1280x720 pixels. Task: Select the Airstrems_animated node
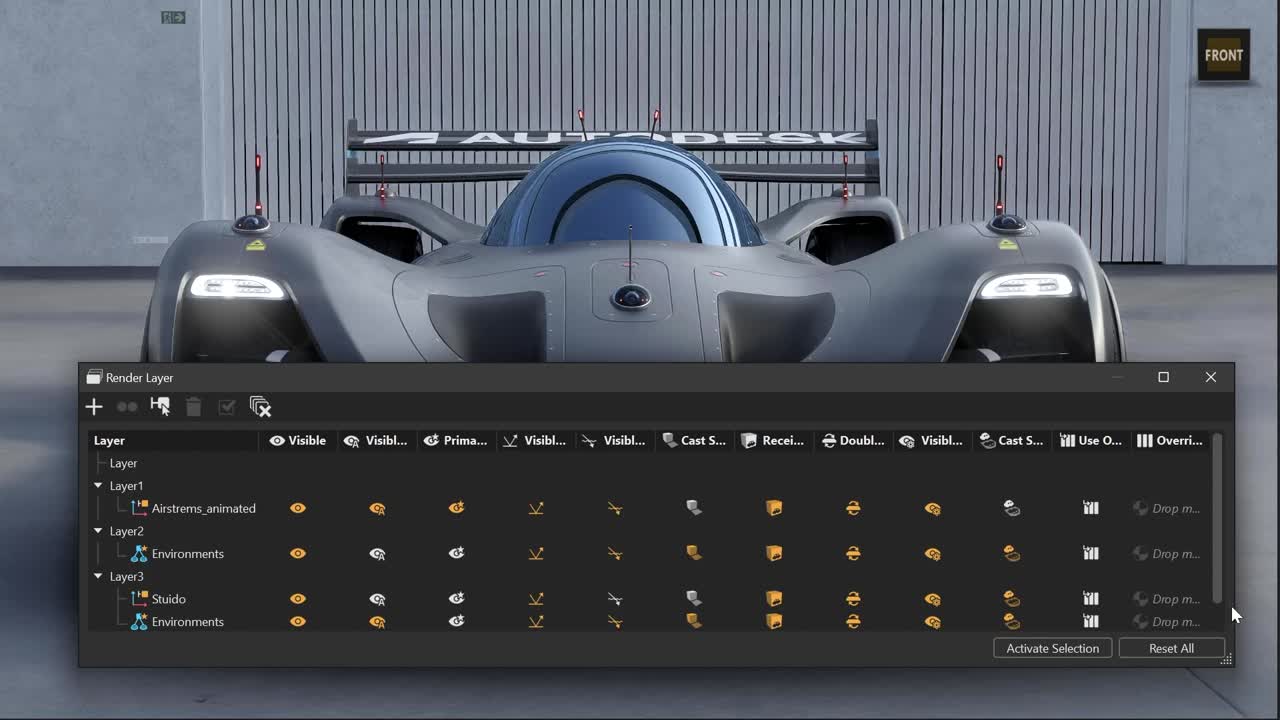pyautogui.click(x=203, y=508)
